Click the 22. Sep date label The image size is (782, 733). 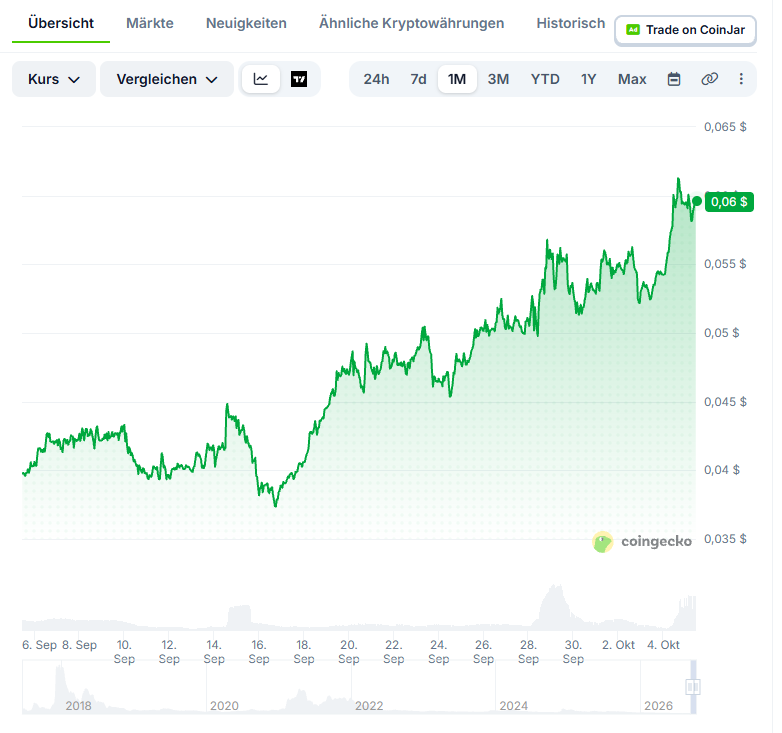[393, 652]
